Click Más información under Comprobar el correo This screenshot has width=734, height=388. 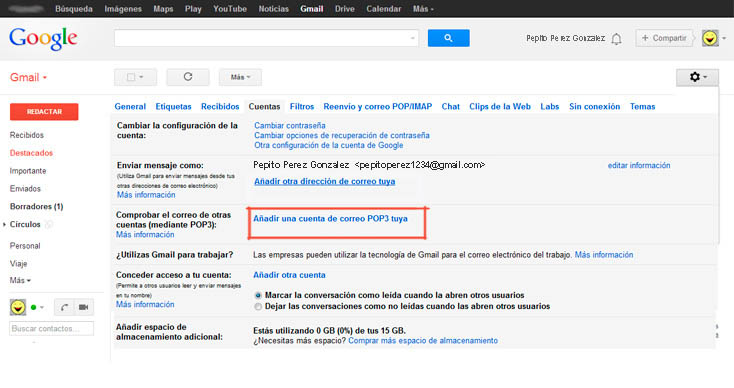145,234
